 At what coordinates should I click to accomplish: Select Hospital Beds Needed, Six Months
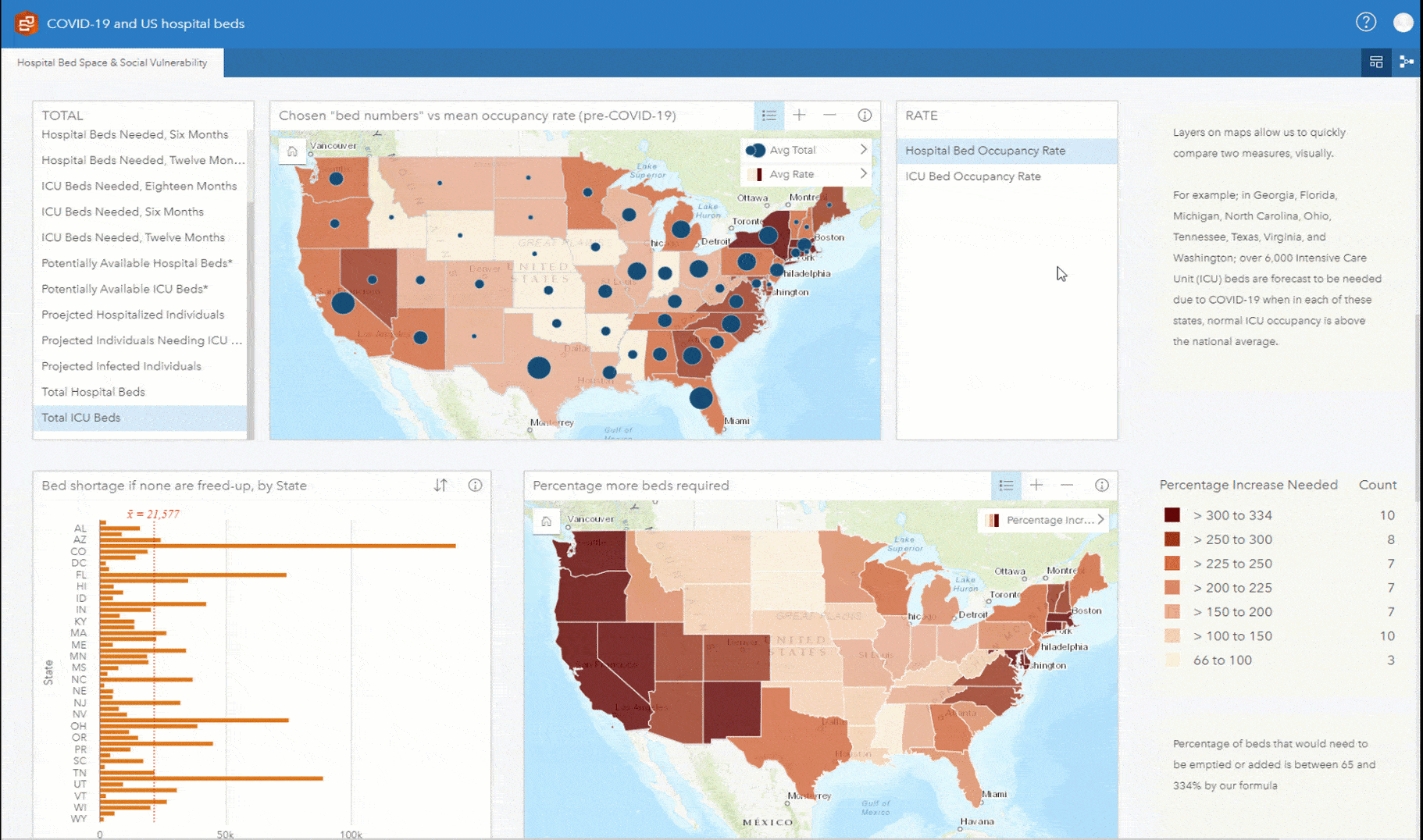(x=140, y=134)
